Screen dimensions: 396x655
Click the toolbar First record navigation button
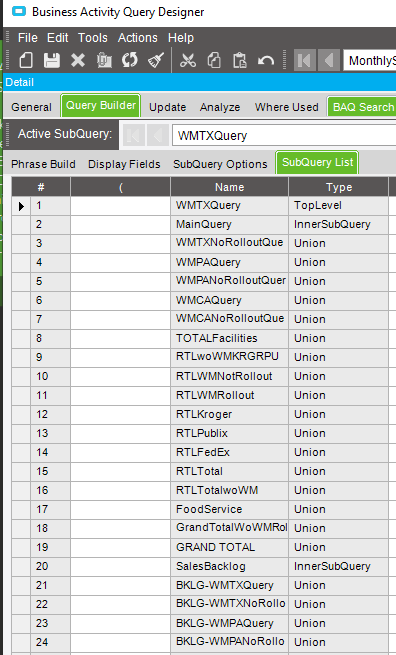tap(305, 61)
